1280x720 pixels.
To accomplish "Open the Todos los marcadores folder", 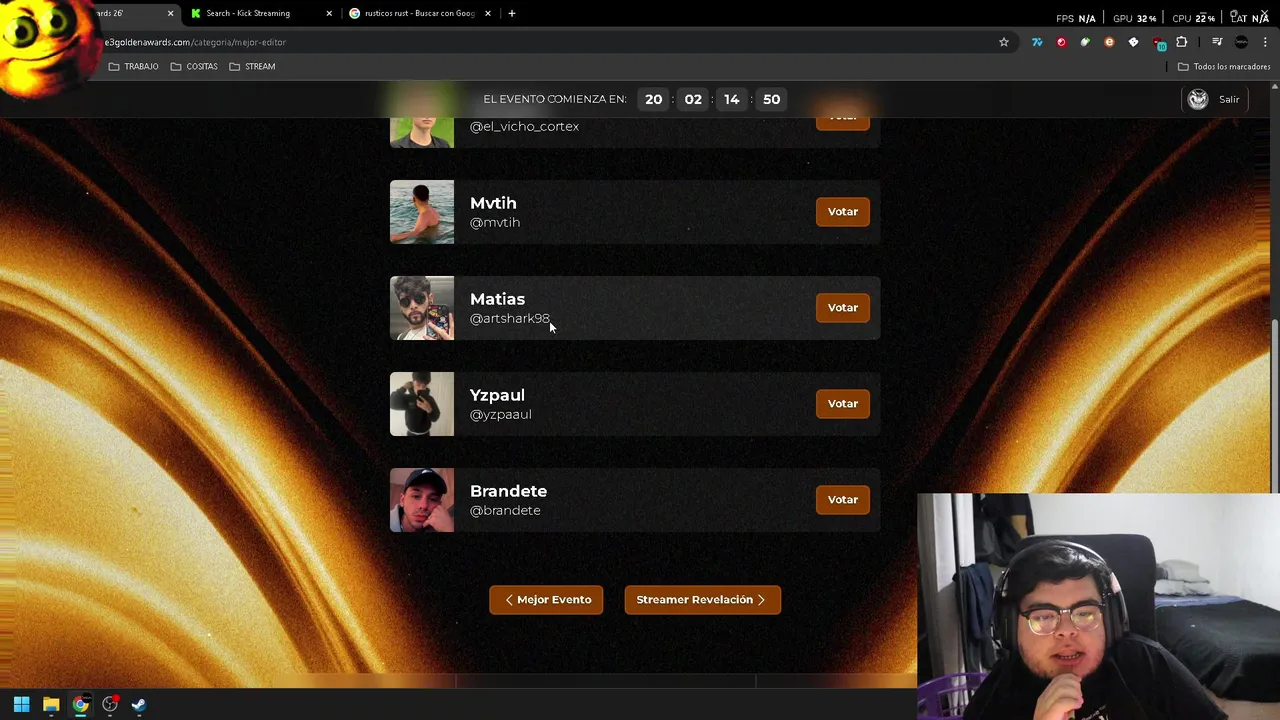I will 1223,66.
